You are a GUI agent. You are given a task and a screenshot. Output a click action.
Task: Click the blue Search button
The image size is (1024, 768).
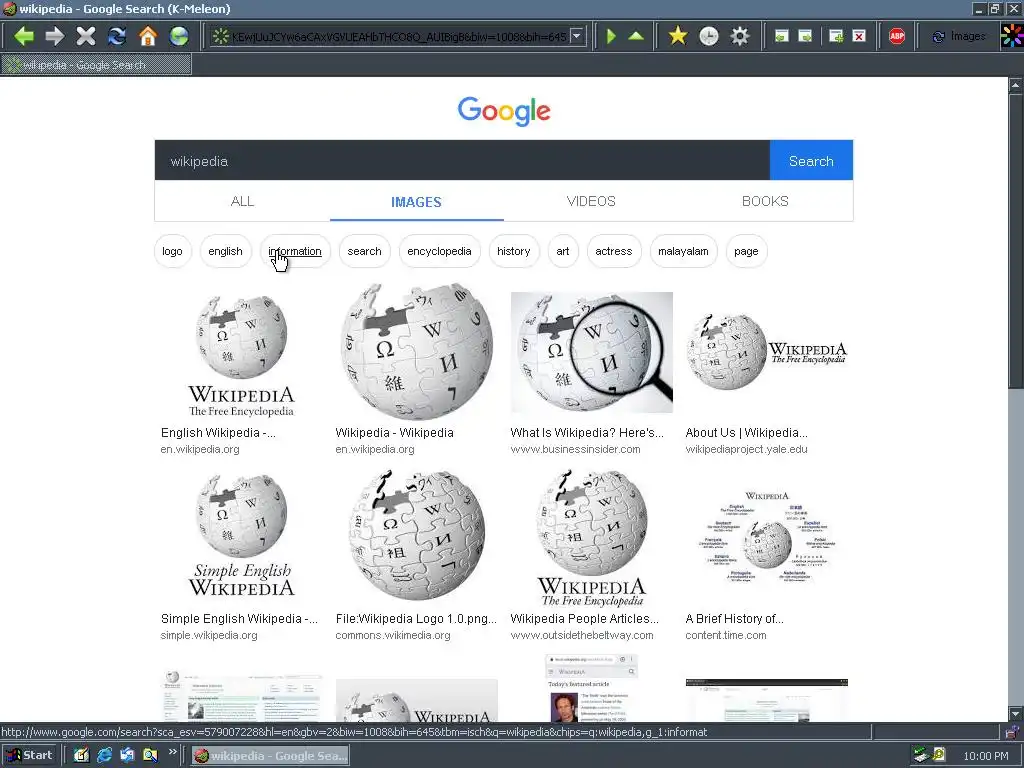811,161
